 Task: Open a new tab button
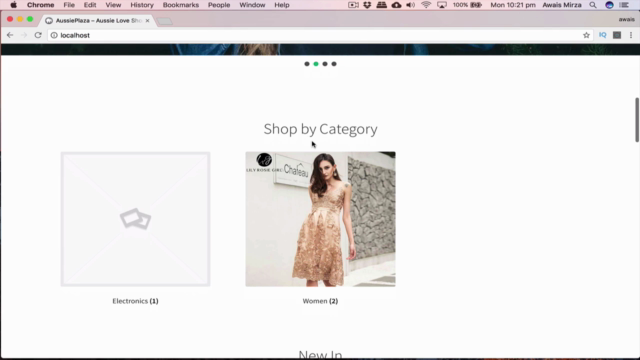pos(164,21)
